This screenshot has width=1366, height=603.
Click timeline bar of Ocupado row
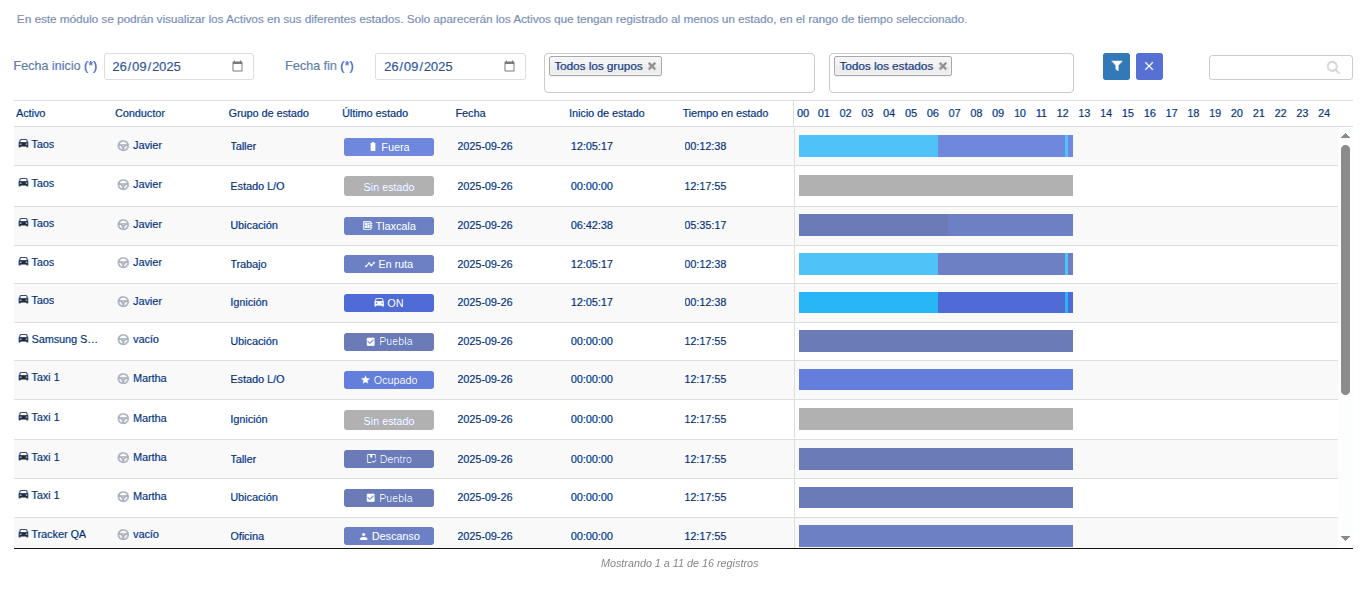[x=936, y=379]
